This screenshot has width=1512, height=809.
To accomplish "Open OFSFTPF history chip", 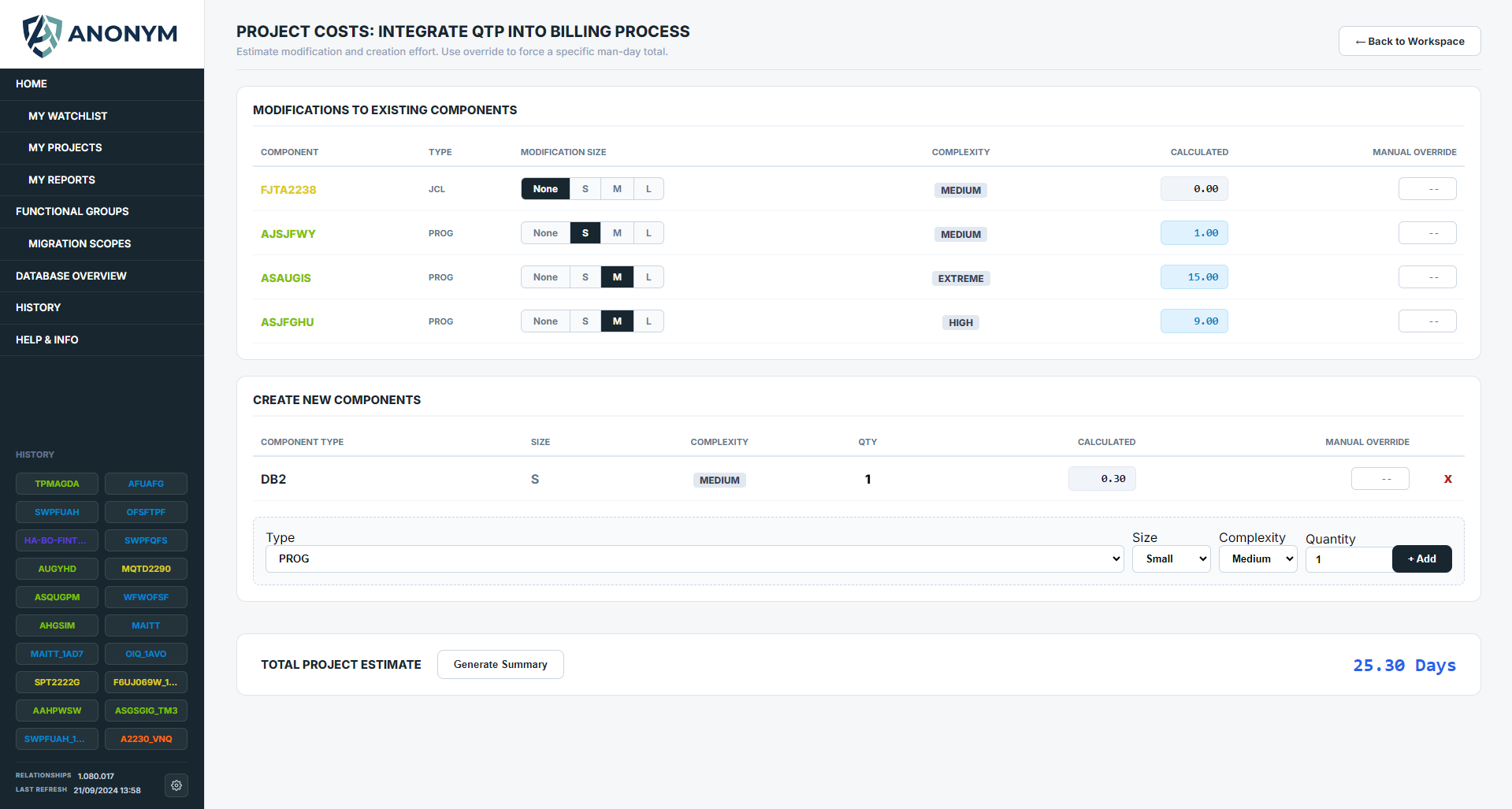I will pyautogui.click(x=146, y=512).
